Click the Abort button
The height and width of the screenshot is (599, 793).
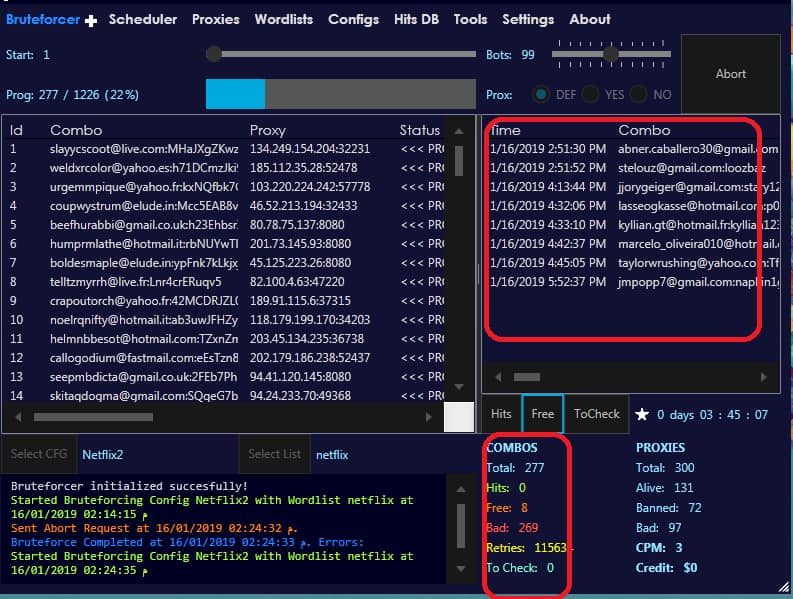(731, 74)
